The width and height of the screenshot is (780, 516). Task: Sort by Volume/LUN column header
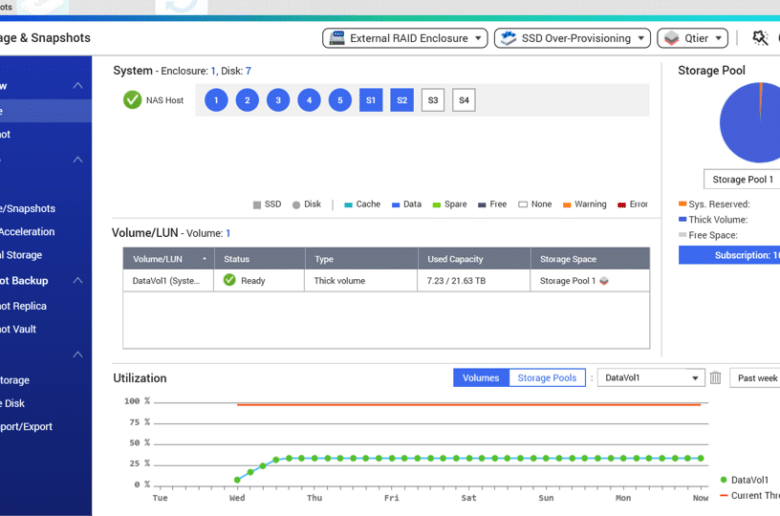[169, 259]
